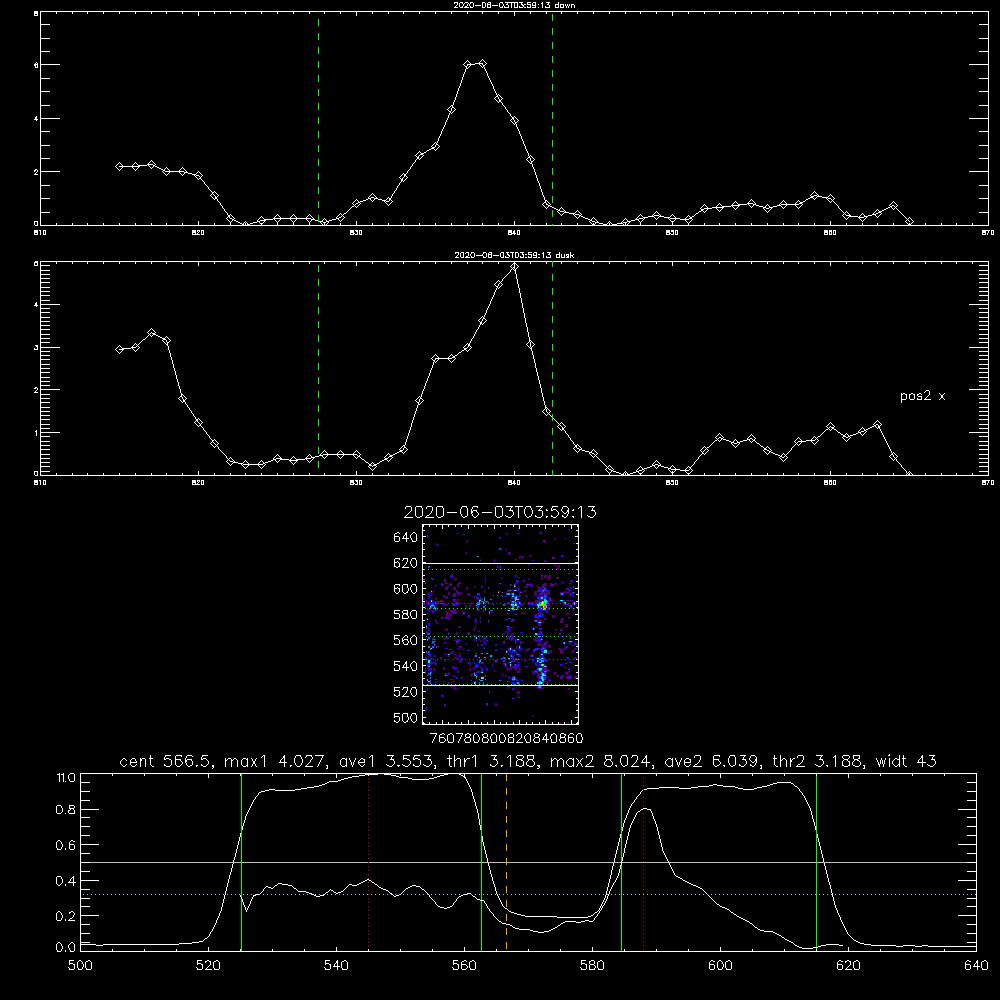1000x1000 pixels.
Task: Click the "pos2 x" label in dusk plot
Action: pos(922,396)
